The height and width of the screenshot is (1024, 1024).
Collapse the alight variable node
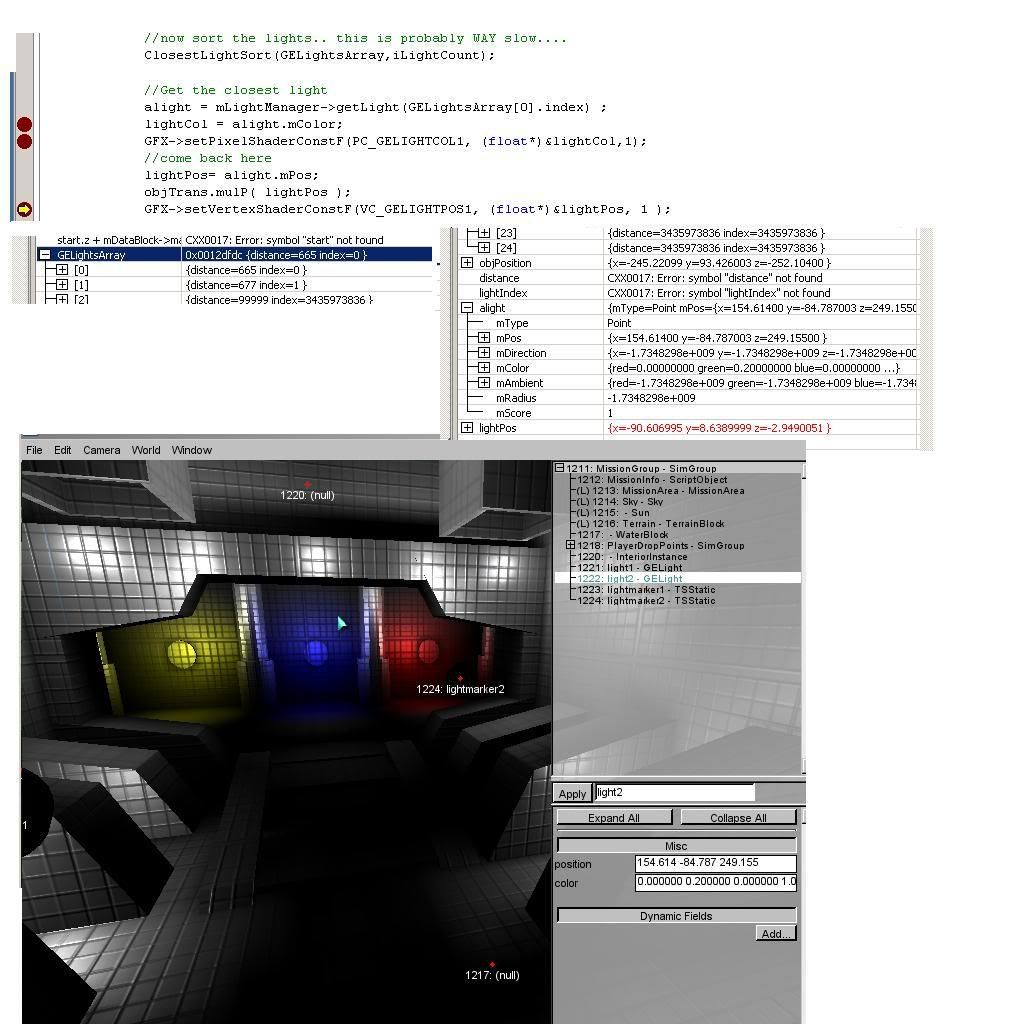[467, 308]
